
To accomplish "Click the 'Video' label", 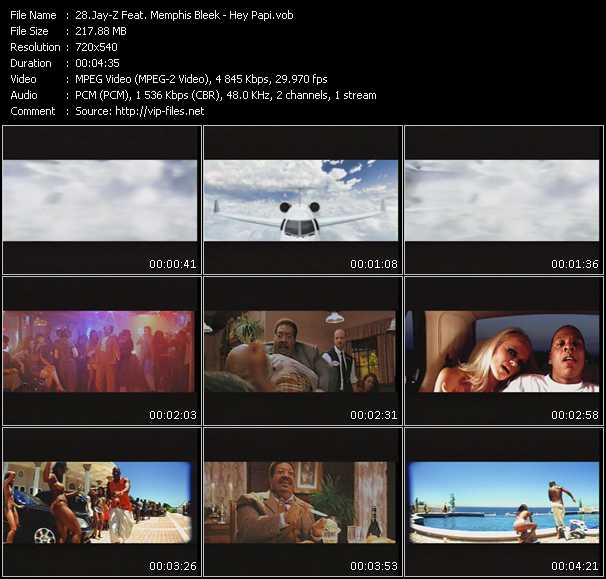I will (x=23, y=79).
